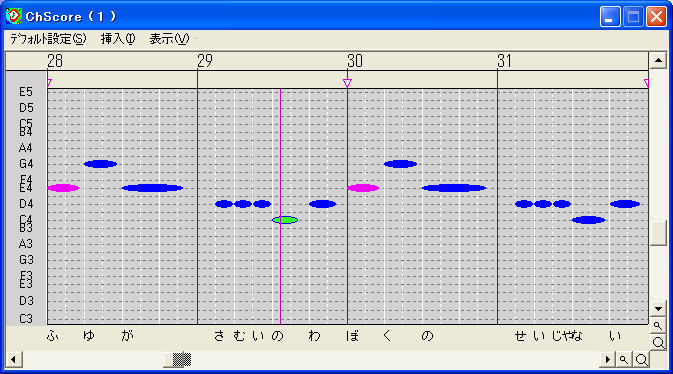Click the vertical scrollbar thumb

(x=658, y=233)
